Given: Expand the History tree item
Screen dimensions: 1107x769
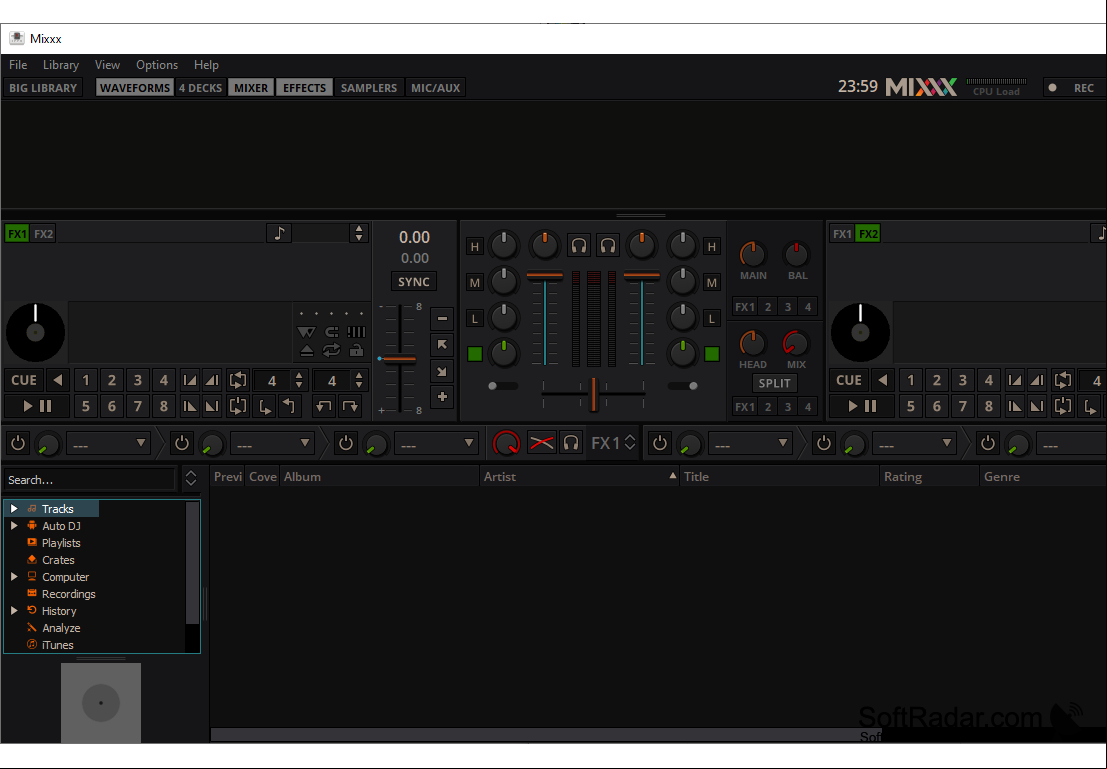Looking at the screenshot, I should 13,610.
